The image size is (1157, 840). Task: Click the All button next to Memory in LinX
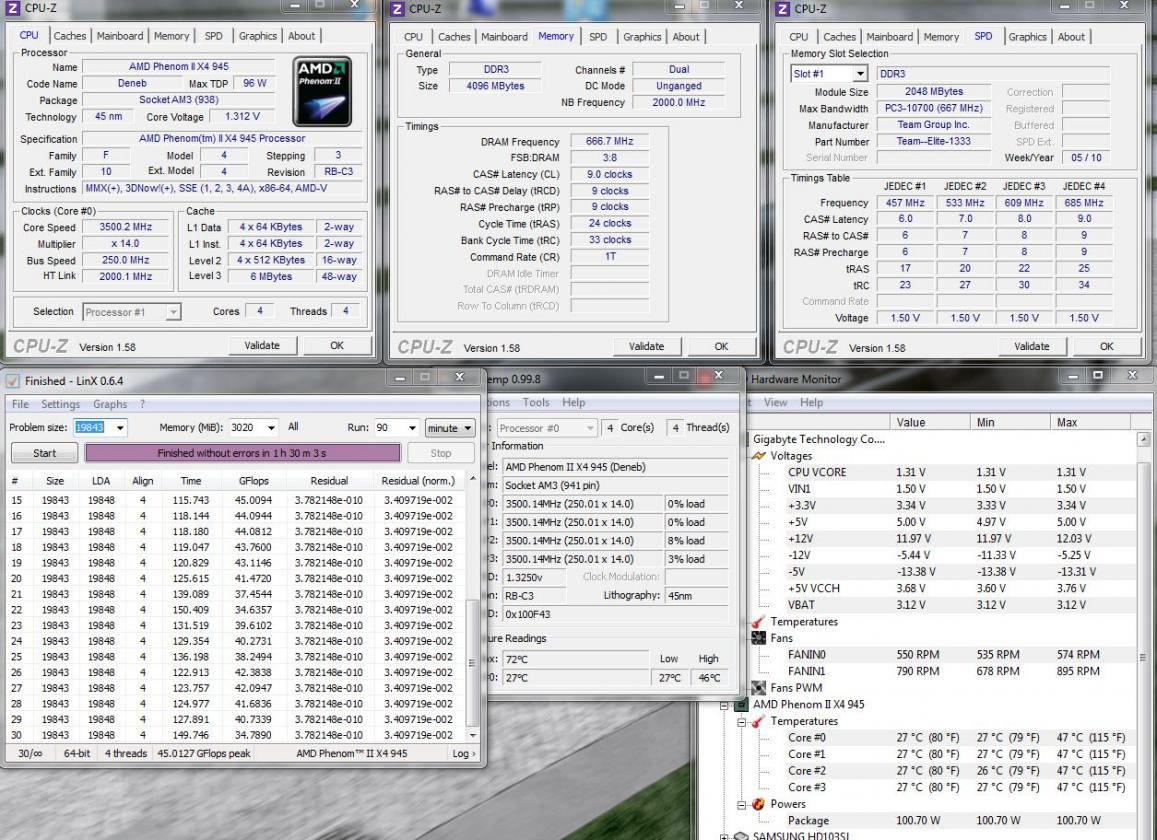[x=293, y=427]
